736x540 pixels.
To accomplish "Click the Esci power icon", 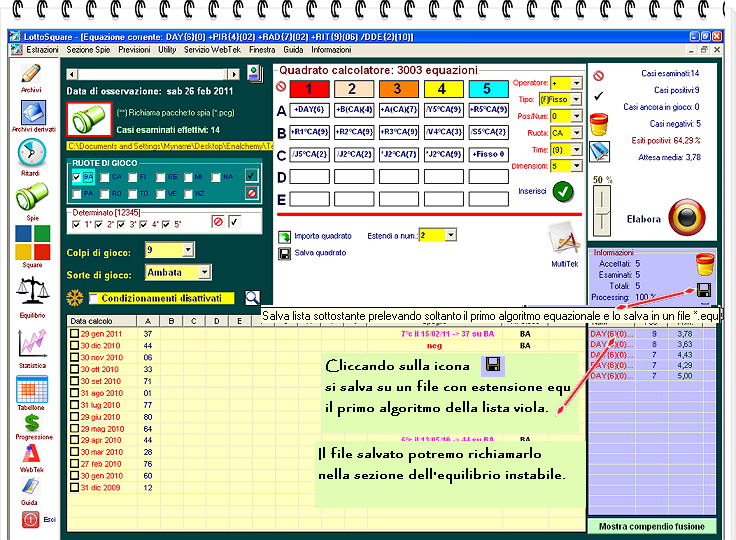I will click(31, 519).
